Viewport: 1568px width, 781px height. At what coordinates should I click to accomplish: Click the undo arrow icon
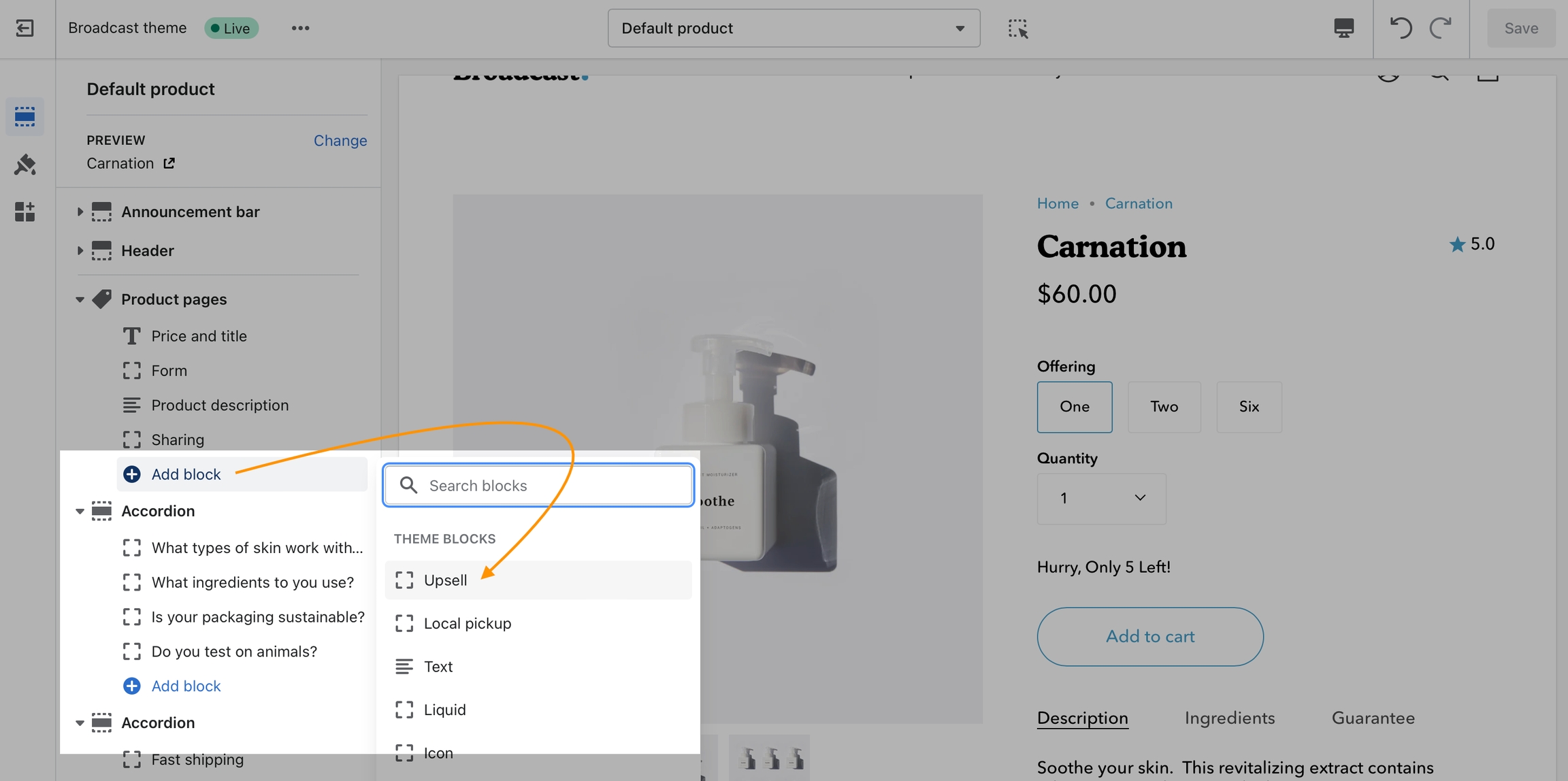tap(1400, 28)
